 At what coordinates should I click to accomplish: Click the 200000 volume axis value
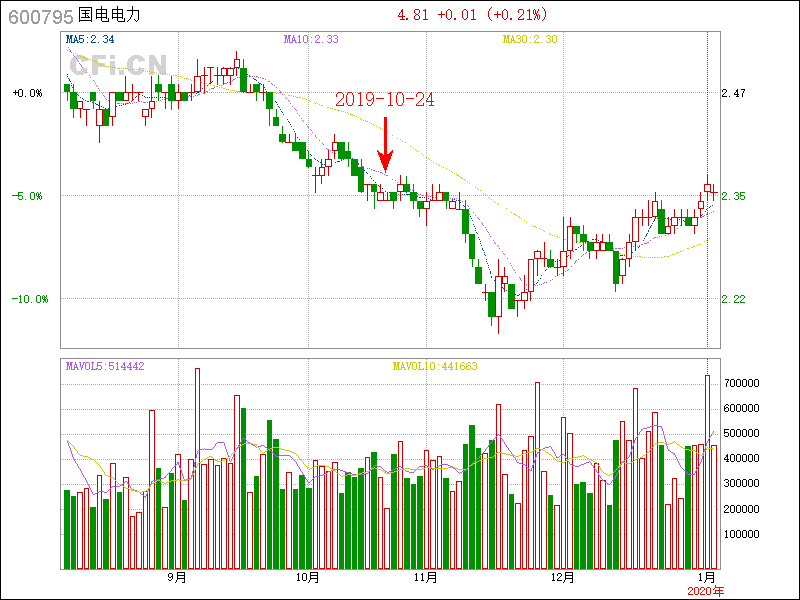click(742, 509)
